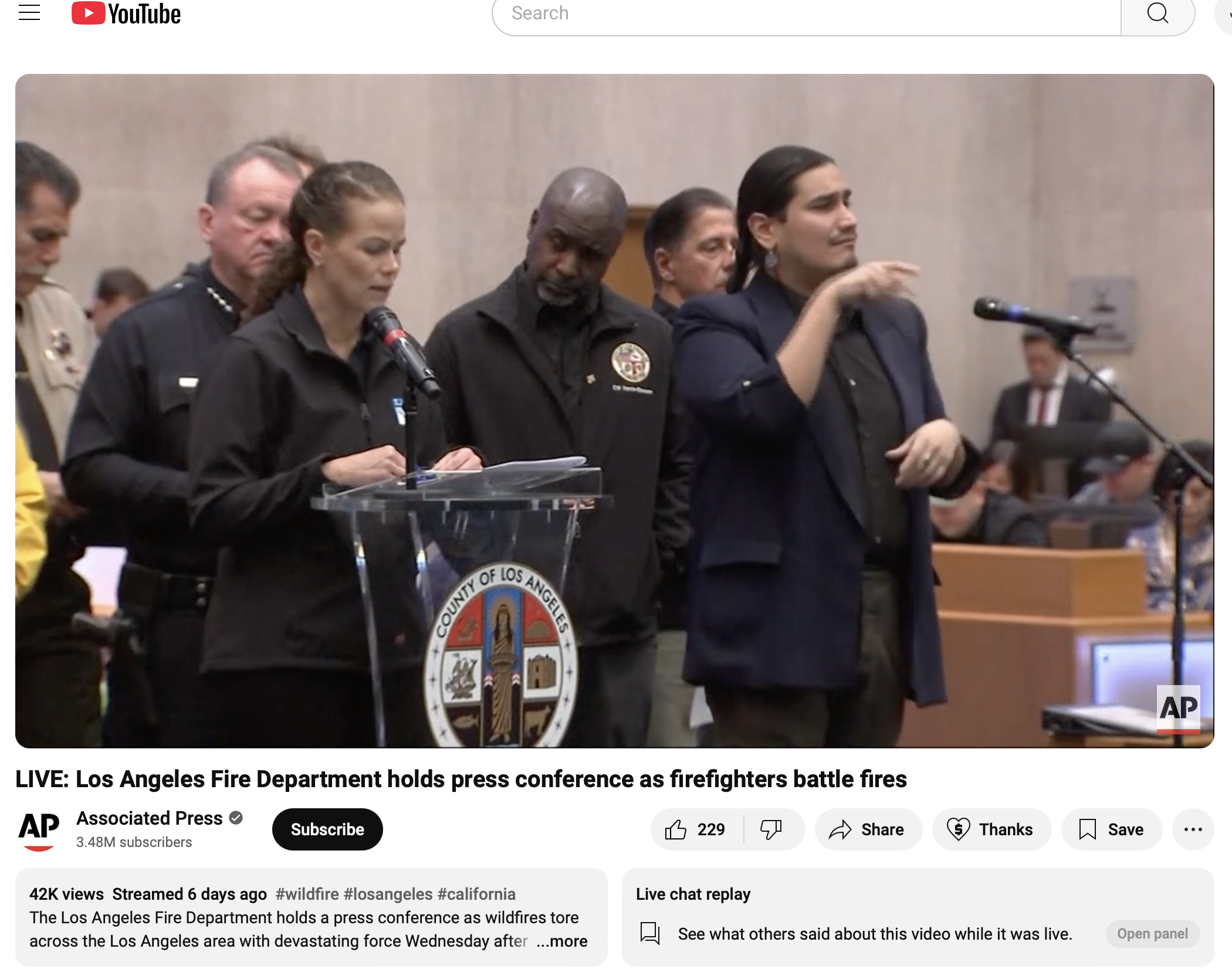Image resolution: width=1232 pixels, height=969 pixels.
Task: Open the #wildfire hashtag
Action: point(307,894)
